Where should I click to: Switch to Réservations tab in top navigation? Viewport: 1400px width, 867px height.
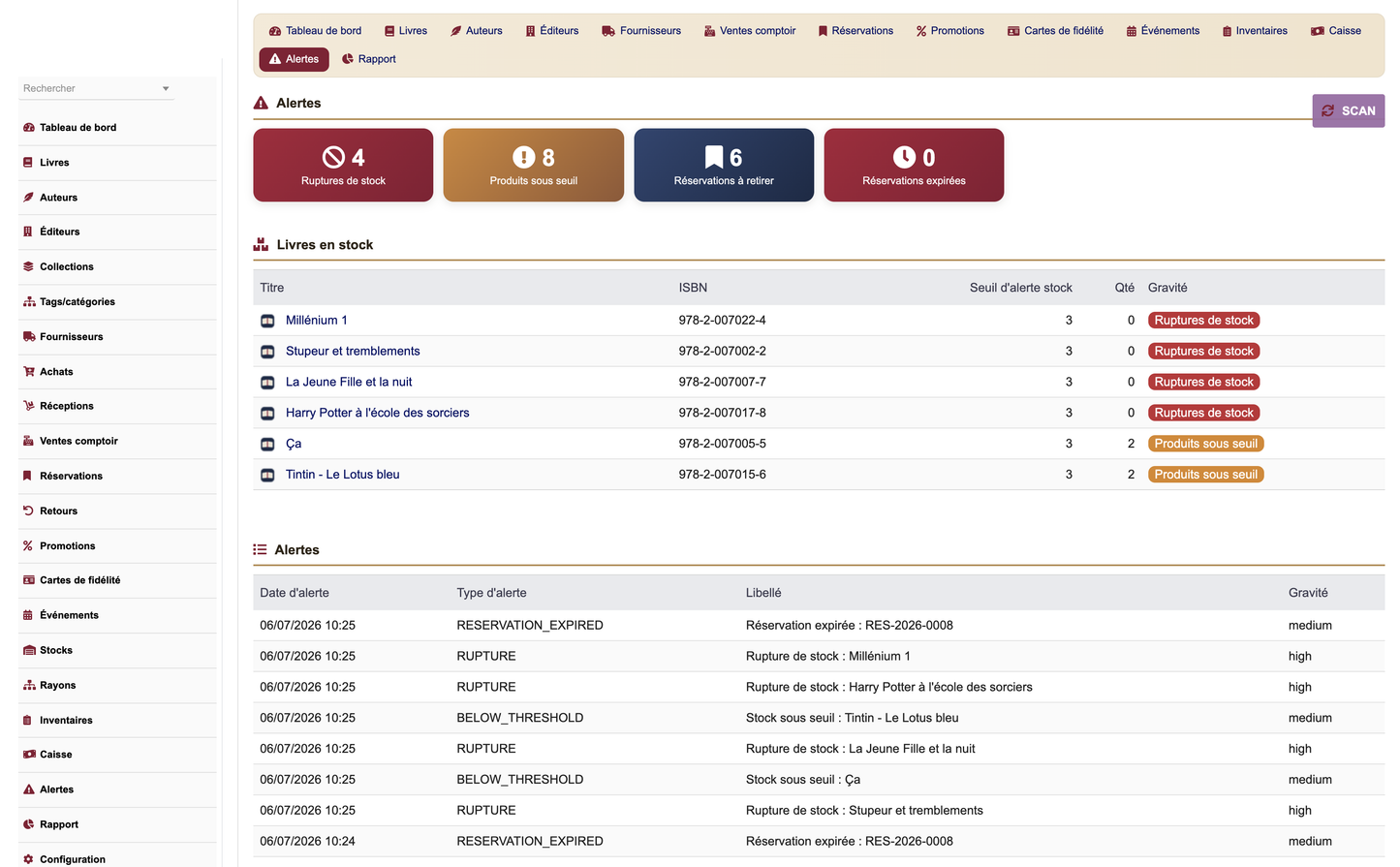(x=856, y=31)
